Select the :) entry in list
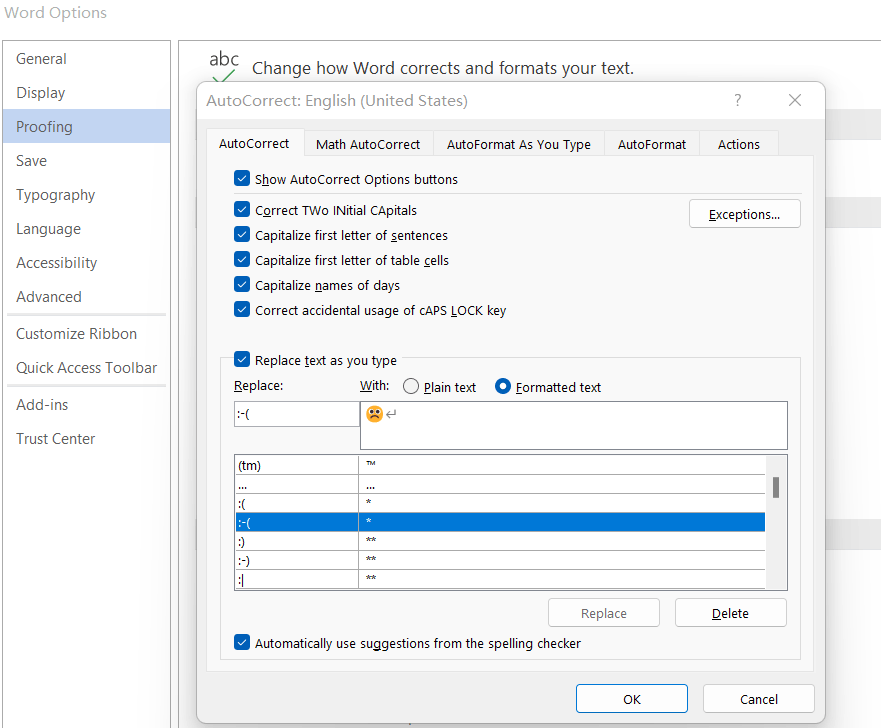Image resolution: width=881 pixels, height=728 pixels. tap(500, 542)
